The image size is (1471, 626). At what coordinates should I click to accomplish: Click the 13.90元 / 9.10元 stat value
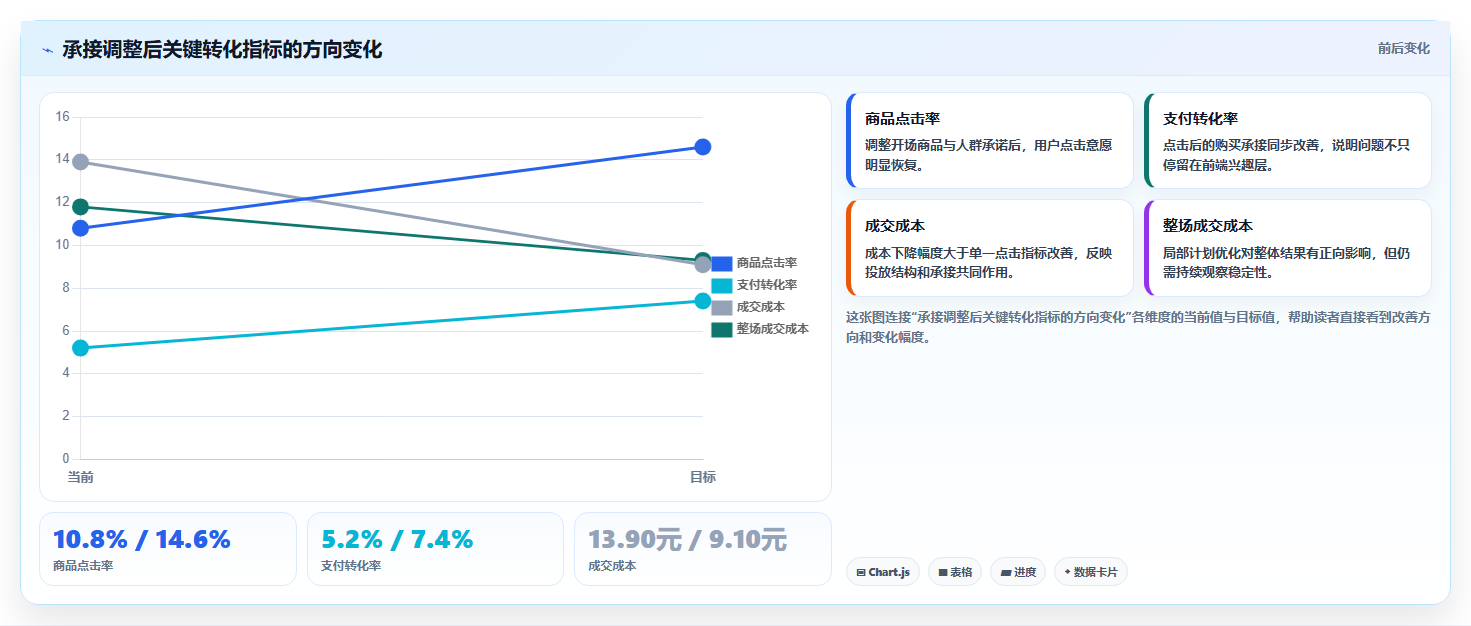(x=688, y=540)
